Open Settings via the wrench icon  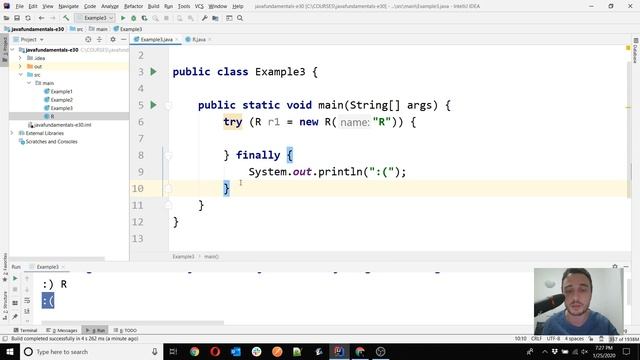click(x=204, y=18)
